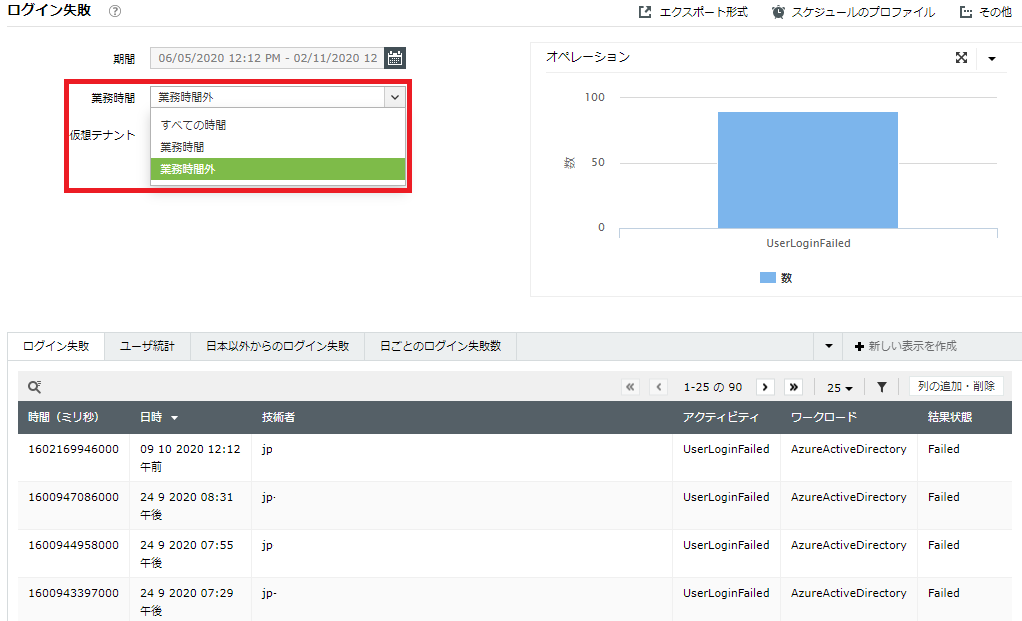The width and height of the screenshot is (1022, 621).
Task: Open the 日本以外からのログイン失敗 tab
Action: (278, 346)
